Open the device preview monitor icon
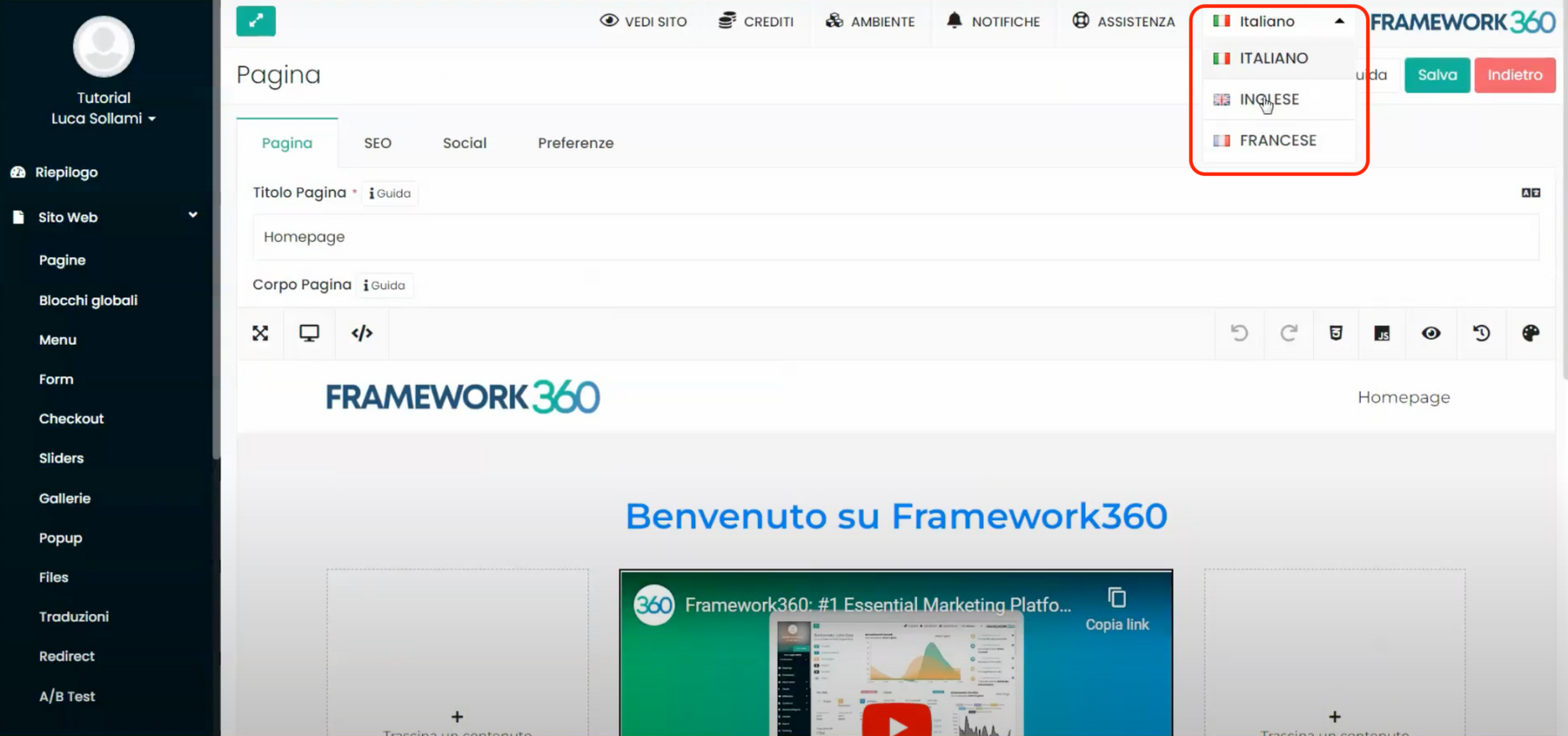The height and width of the screenshot is (736, 1568). (x=309, y=333)
